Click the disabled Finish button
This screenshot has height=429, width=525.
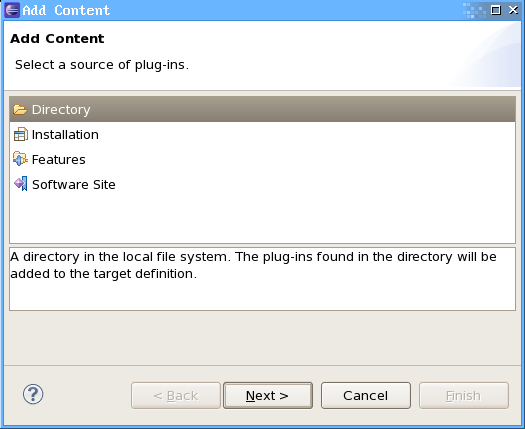464,396
